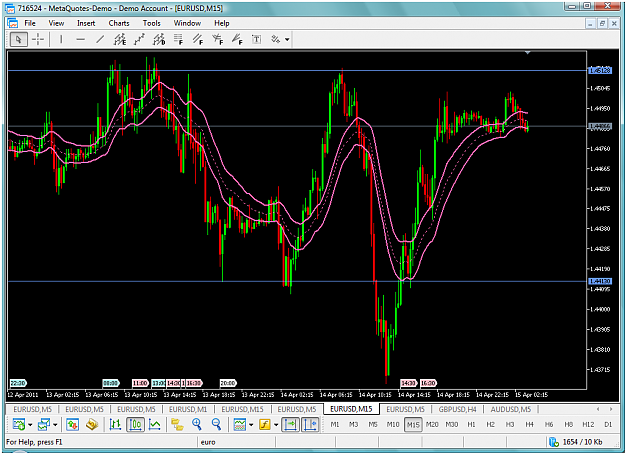Image resolution: width=625 pixels, height=453 pixels.
Task: Activate the Crosshair tool
Action: (x=38, y=39)
